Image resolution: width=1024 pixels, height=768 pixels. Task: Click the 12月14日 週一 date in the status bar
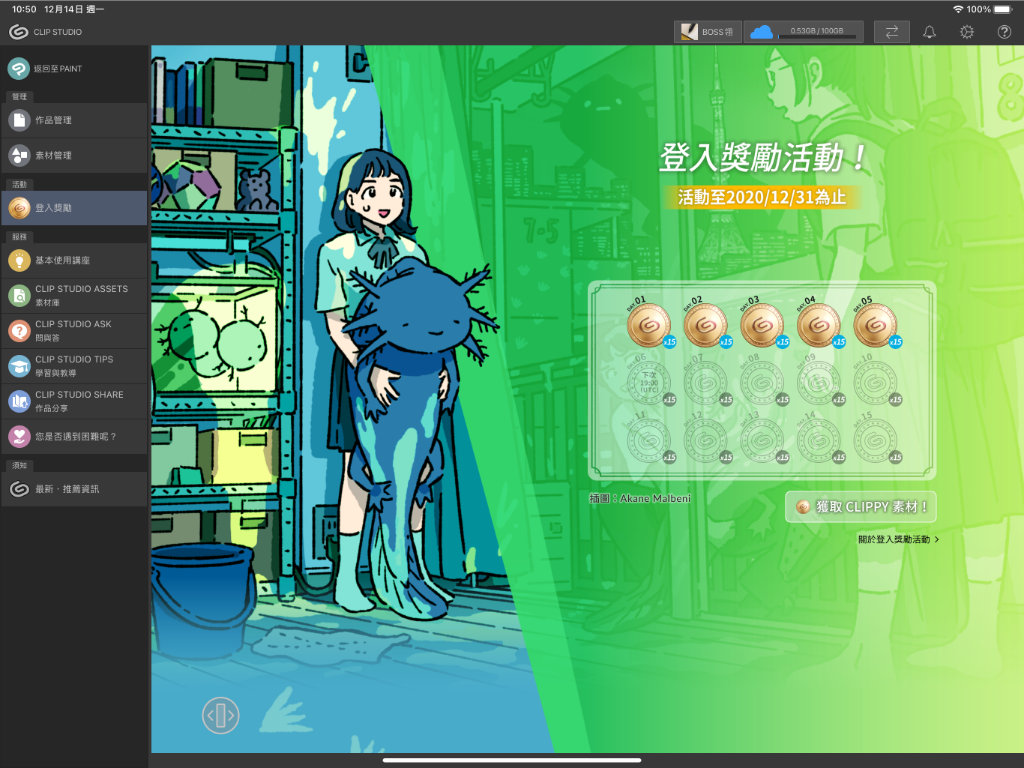74,9
